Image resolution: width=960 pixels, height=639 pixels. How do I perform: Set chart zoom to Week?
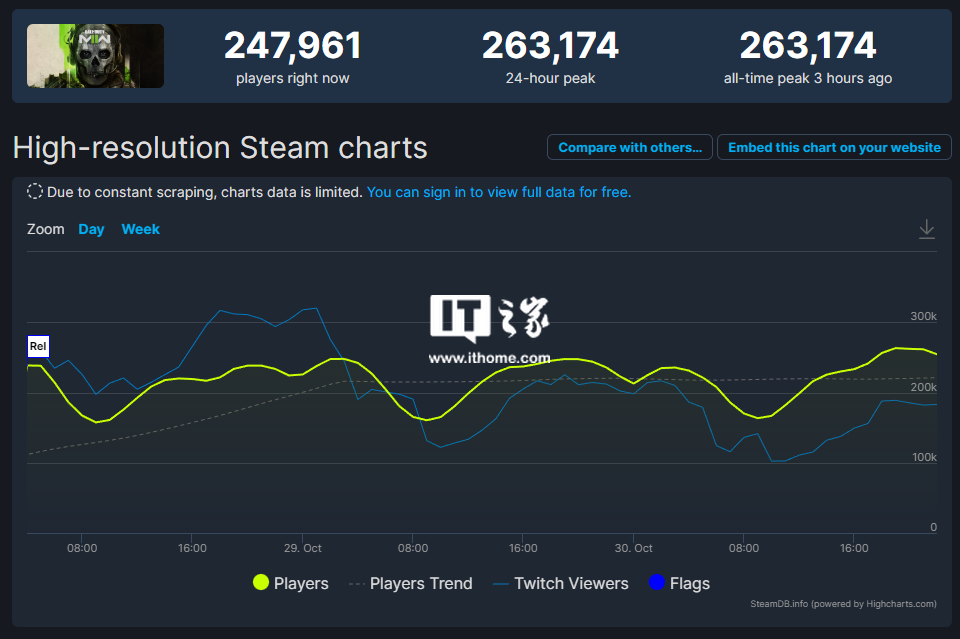coord(140,229)
